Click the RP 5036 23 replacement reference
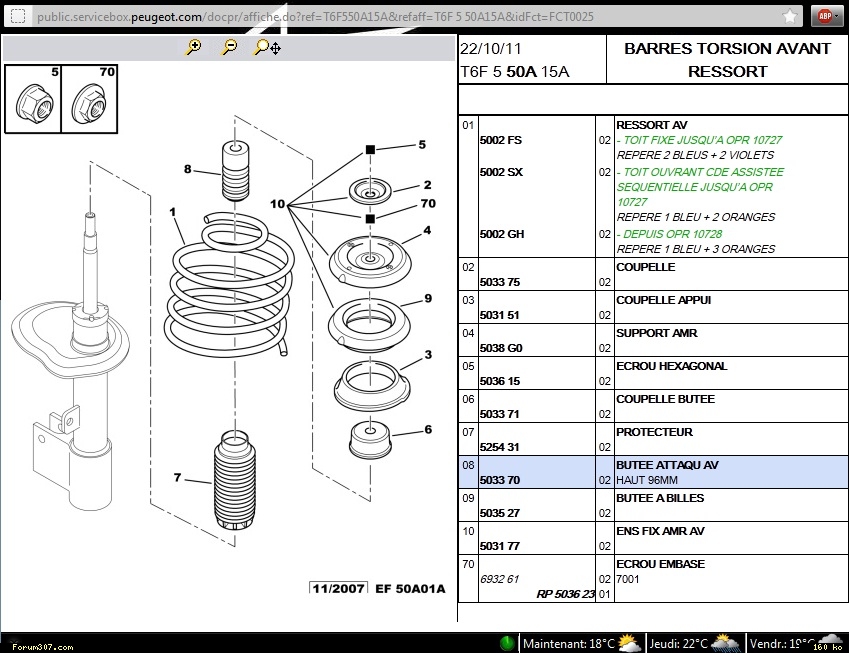The width and height of the screenshot is (849, 653). [x=565, y=594]
